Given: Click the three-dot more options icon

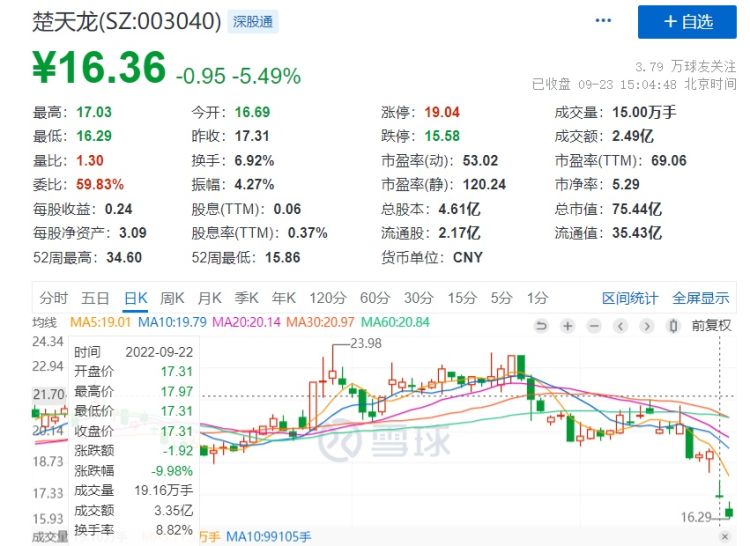Looking at the screenshot, I should [603, 21].
